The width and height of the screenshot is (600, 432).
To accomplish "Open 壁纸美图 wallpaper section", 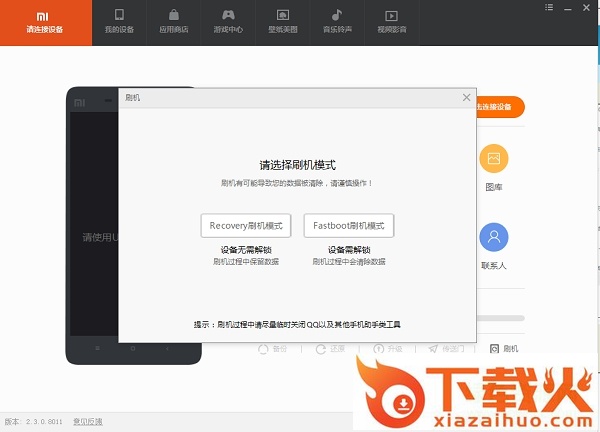I will [x=283, y=22].
